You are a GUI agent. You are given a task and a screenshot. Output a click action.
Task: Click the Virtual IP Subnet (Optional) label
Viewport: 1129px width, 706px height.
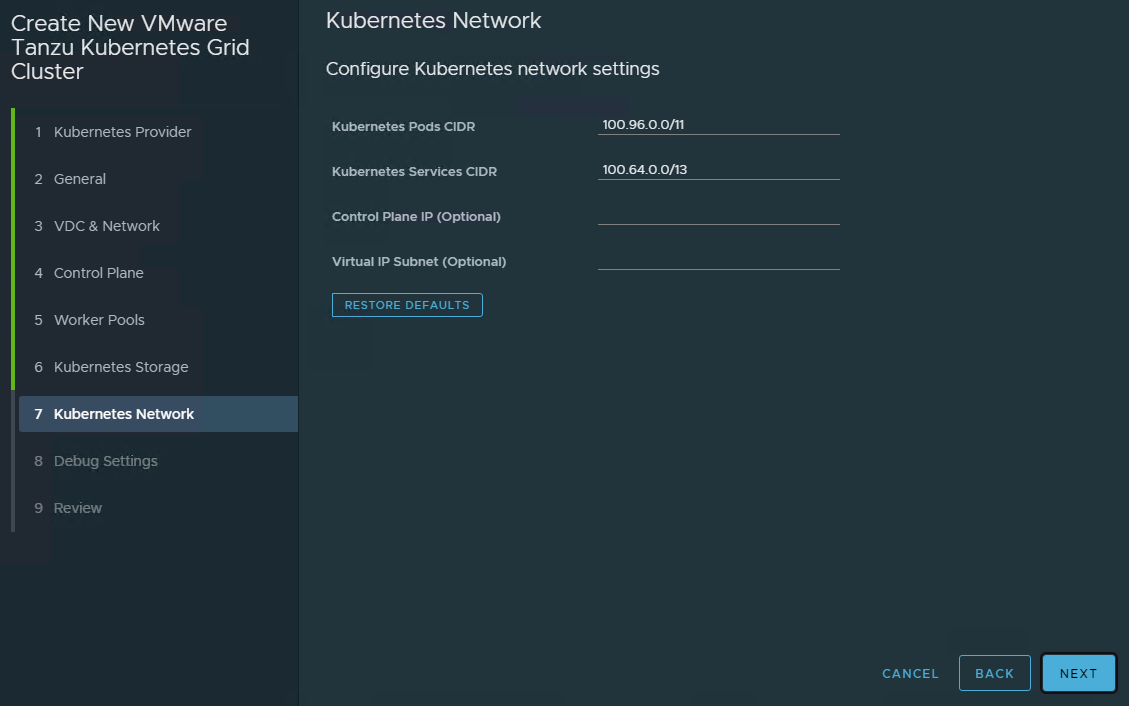(x=419, y=262)
